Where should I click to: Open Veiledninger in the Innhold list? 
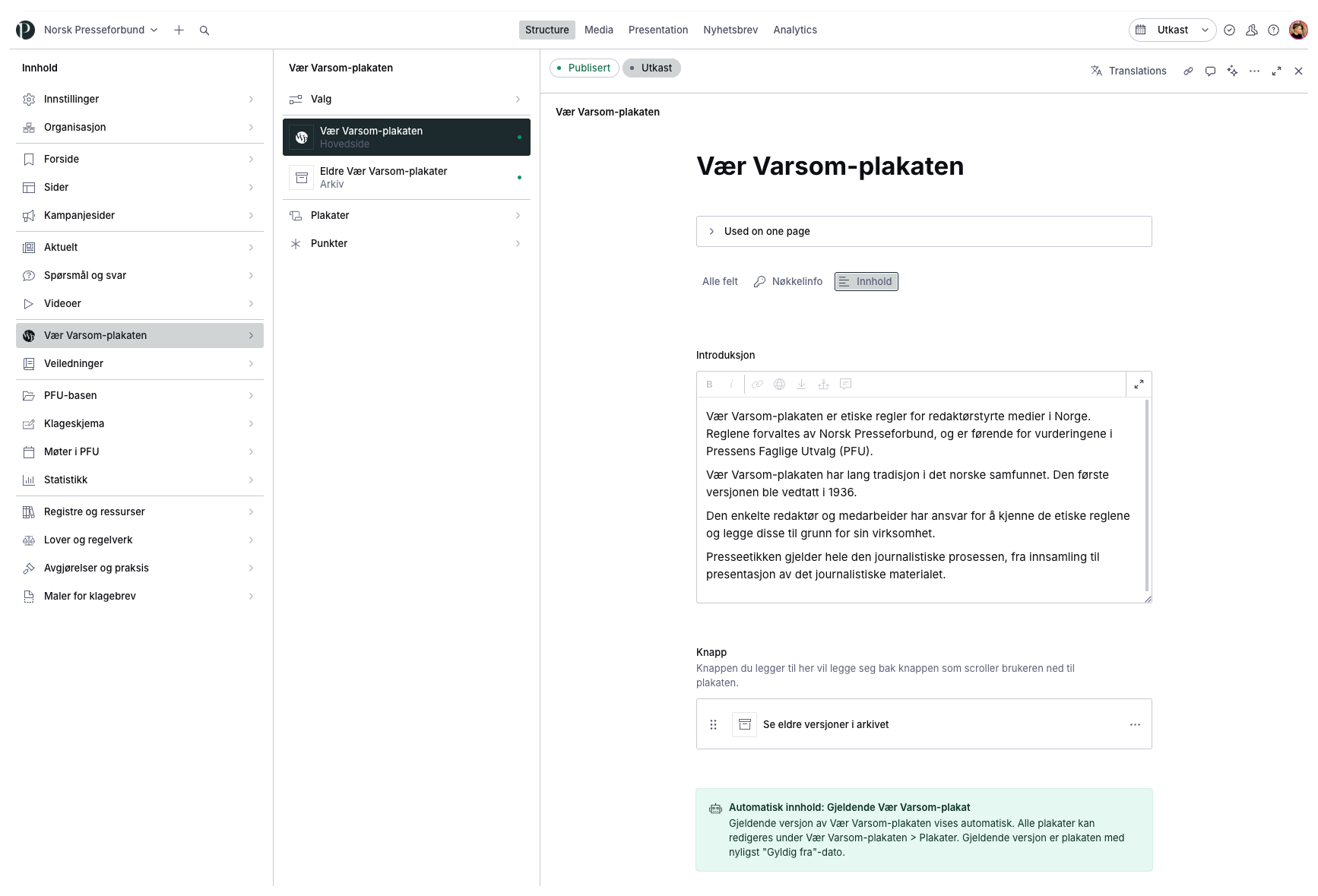(140, 364)
